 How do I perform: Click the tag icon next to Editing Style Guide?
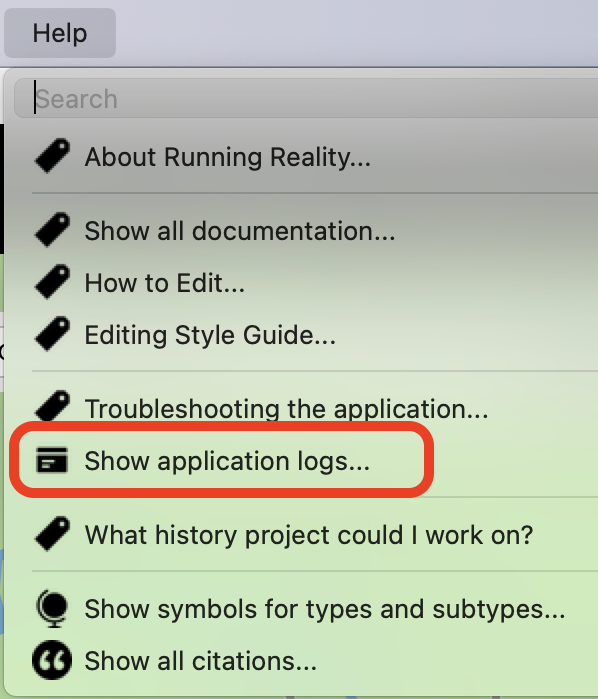tap(52, 334)
